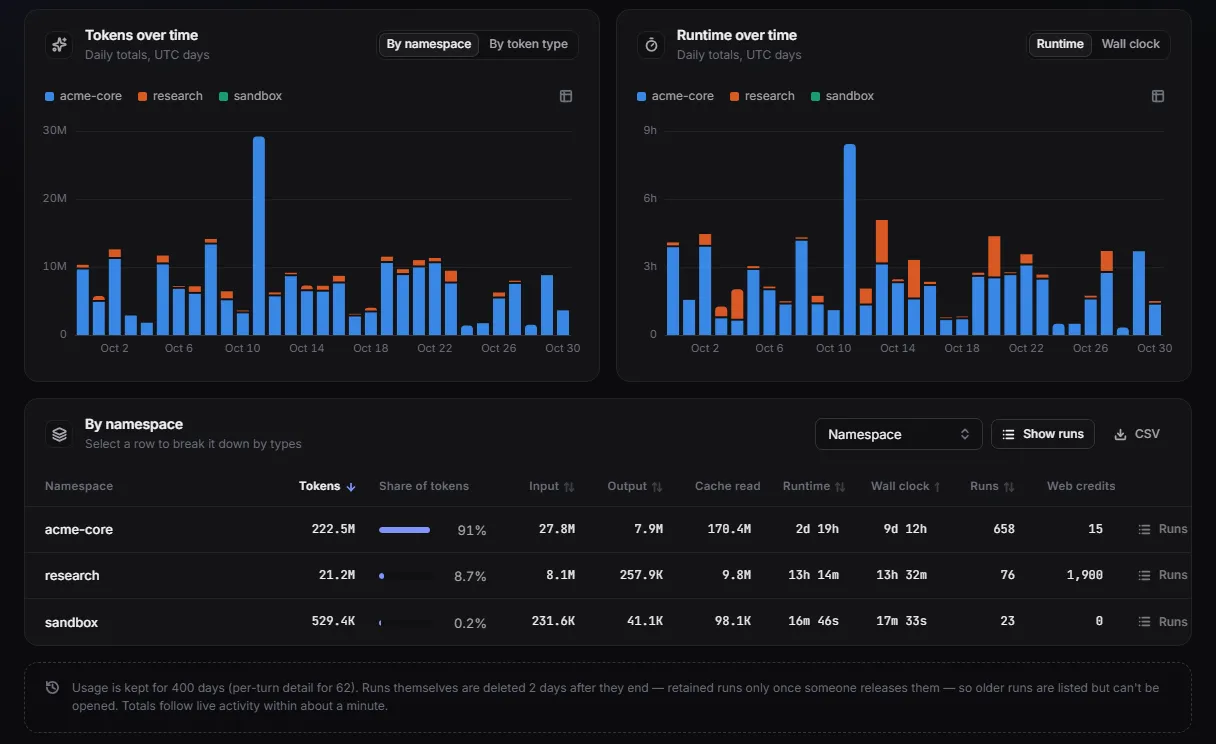Click the sort arrow icon next to Tokens column
The width and height of the screenshot is (1216, 744).
click(351, 487)
